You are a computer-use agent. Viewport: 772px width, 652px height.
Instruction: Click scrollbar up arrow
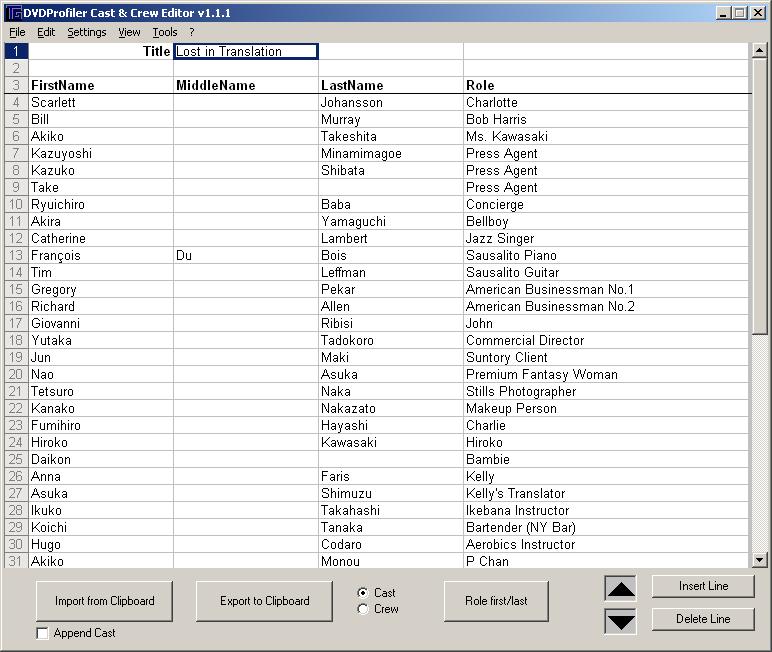(x=760, y=50)
